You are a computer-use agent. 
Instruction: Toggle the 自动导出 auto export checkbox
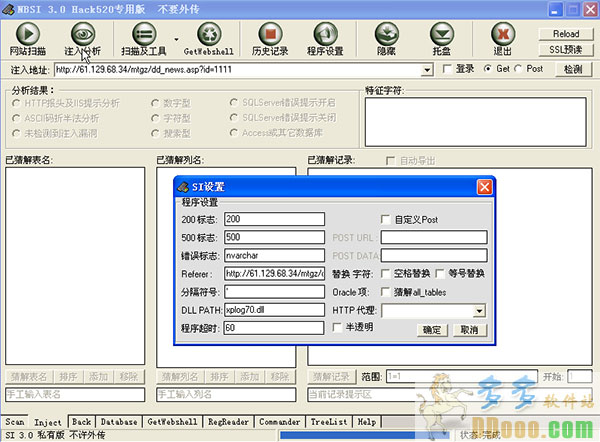pyautogui.click(x=390, y=161)
